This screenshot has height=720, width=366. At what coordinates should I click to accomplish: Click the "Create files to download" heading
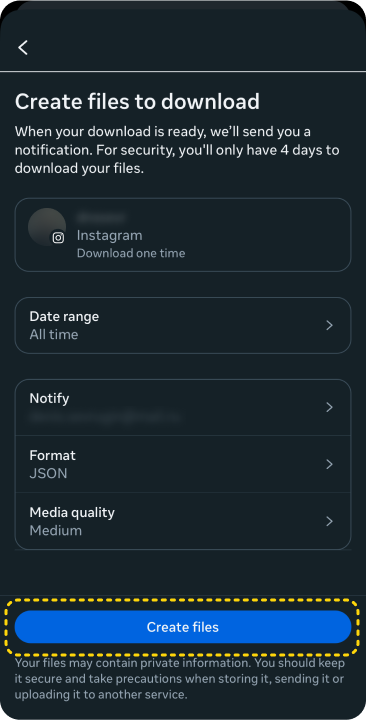coord(137,101)
